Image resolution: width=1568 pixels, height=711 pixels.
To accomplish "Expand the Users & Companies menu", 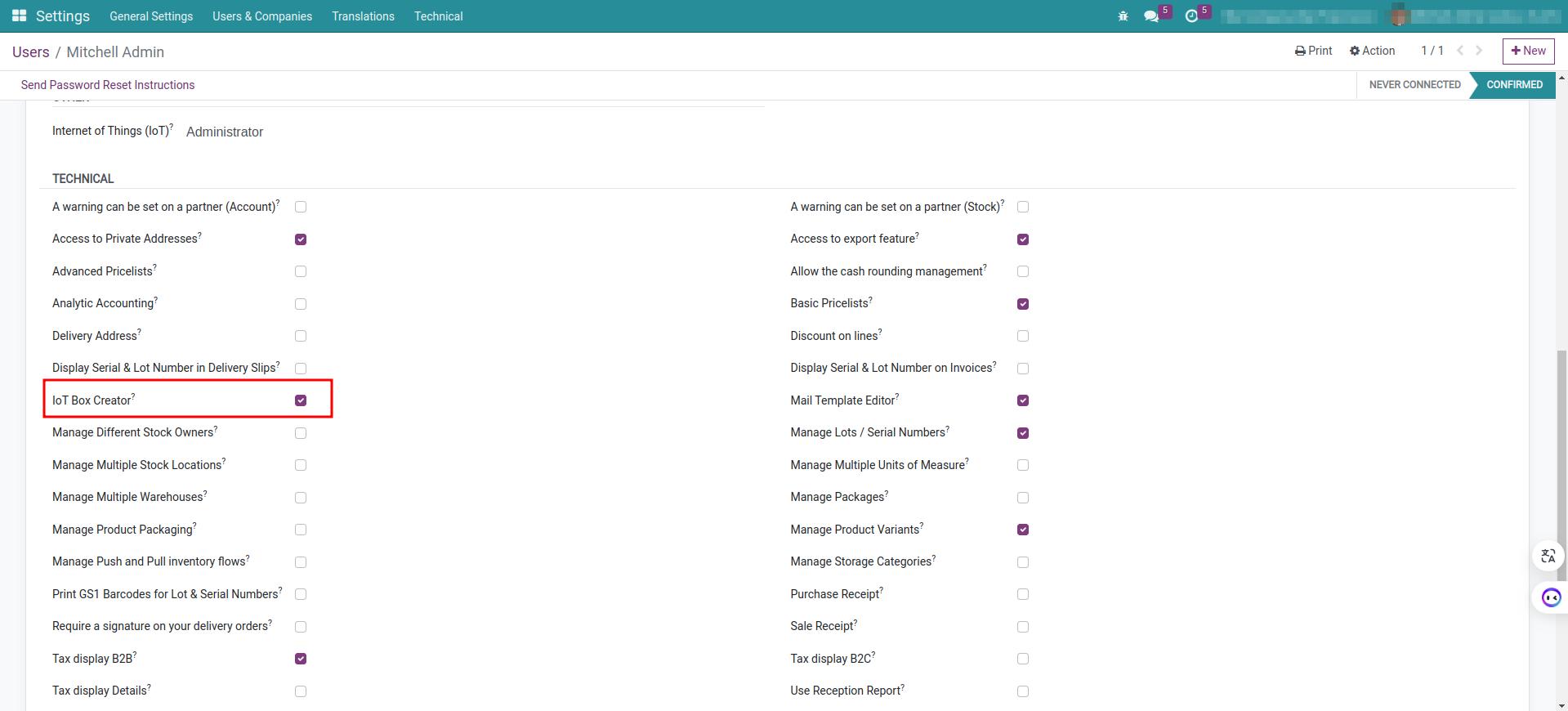I will [261, 16].
